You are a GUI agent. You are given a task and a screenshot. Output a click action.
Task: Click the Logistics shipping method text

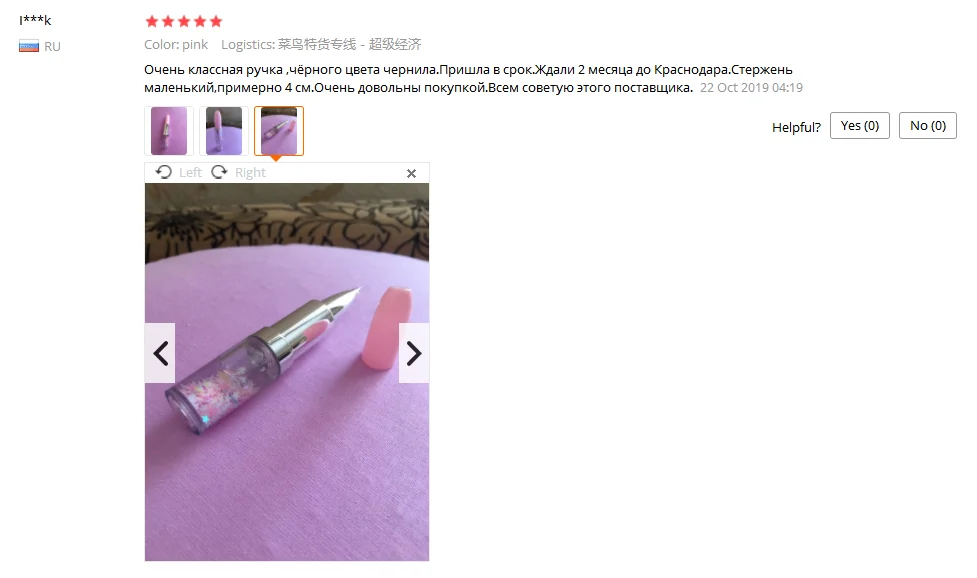321,44
